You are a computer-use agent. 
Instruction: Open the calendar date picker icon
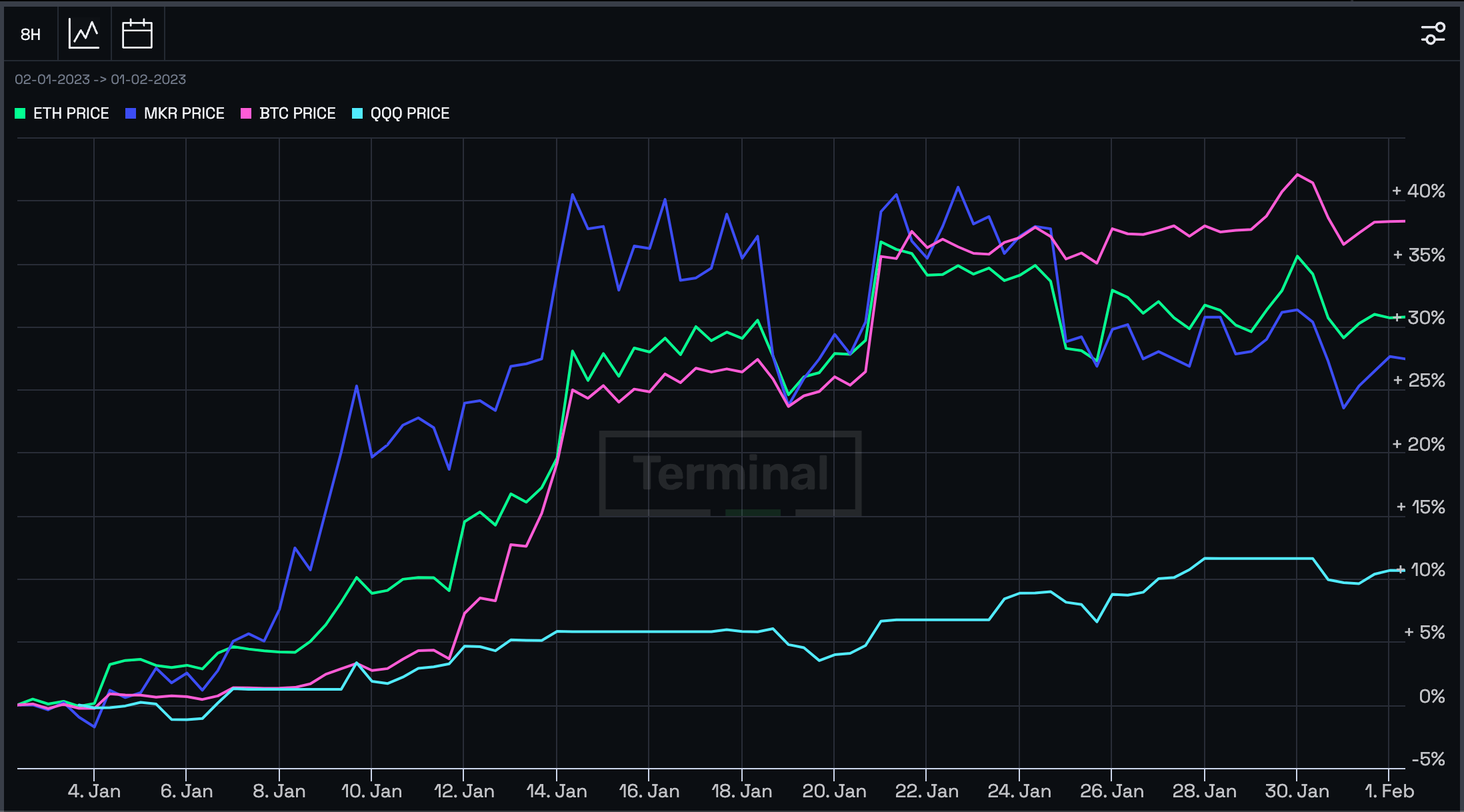click(x=137, y=34)
